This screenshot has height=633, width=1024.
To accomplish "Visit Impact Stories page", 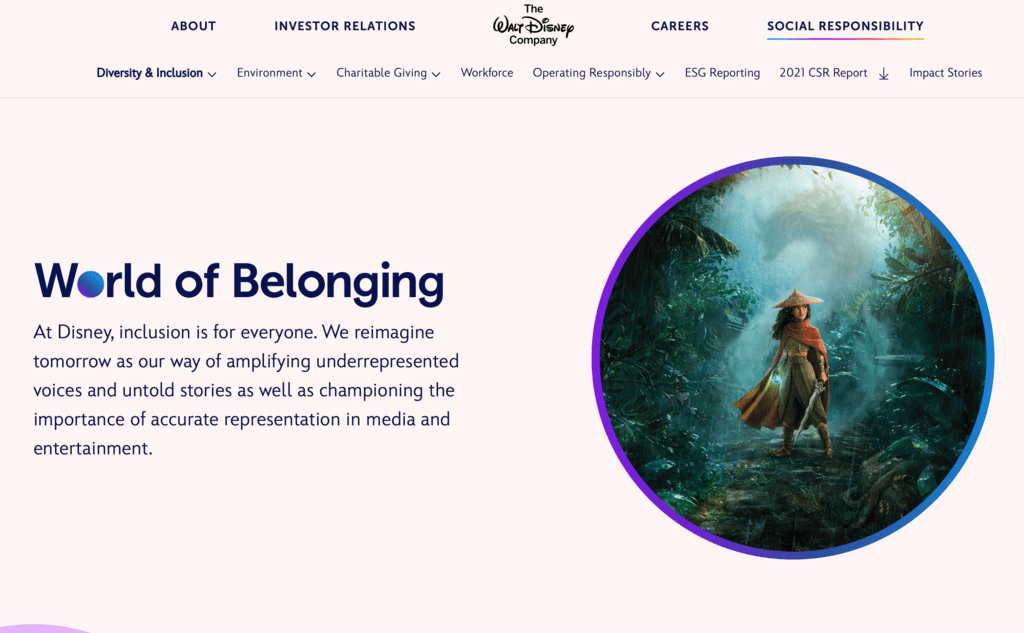I will (x=946, y=73).
